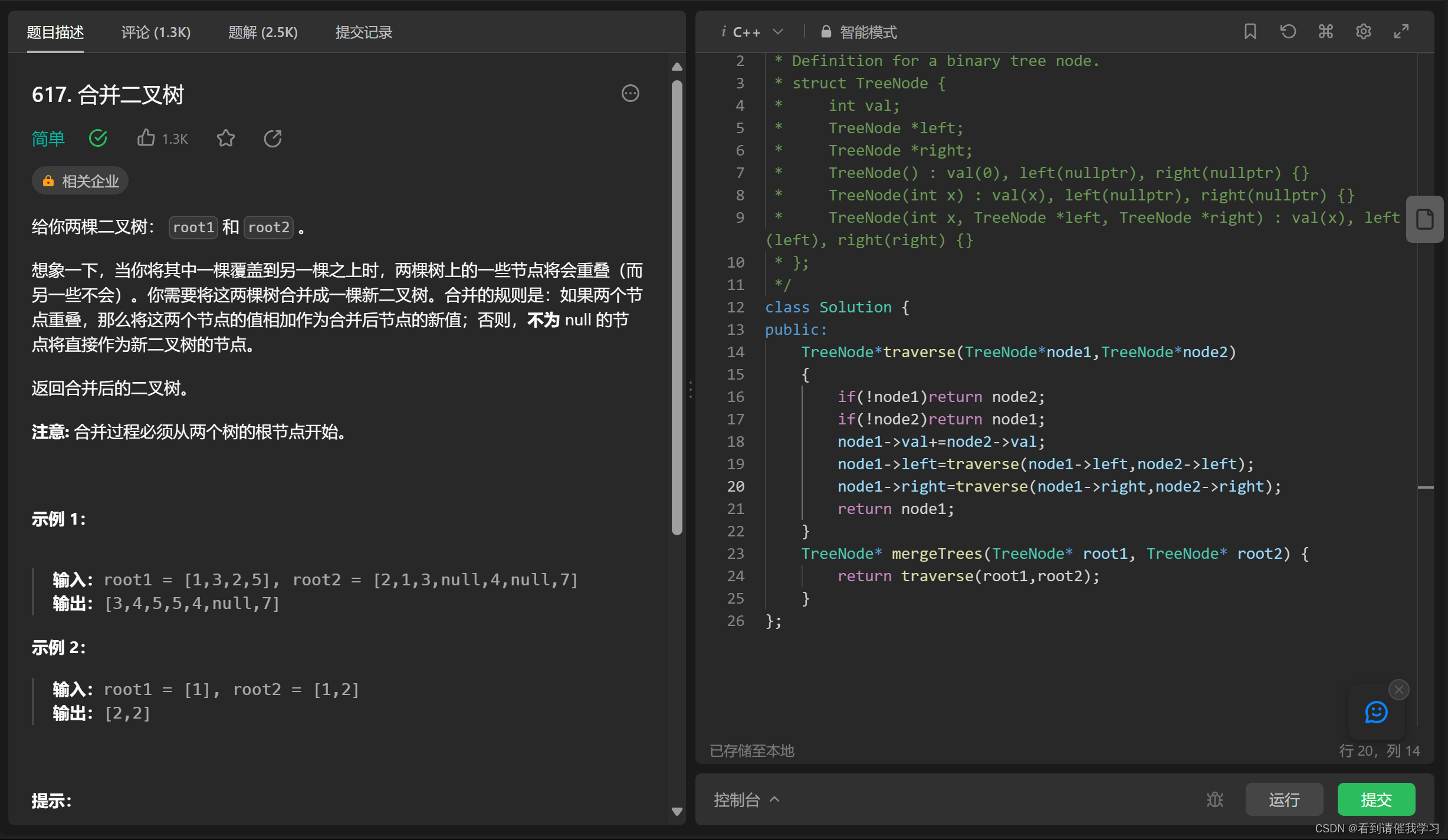Bookmark this problem in the editor toolbar
Screen dimensions: 1448x840
click(x=1250, y=31)
